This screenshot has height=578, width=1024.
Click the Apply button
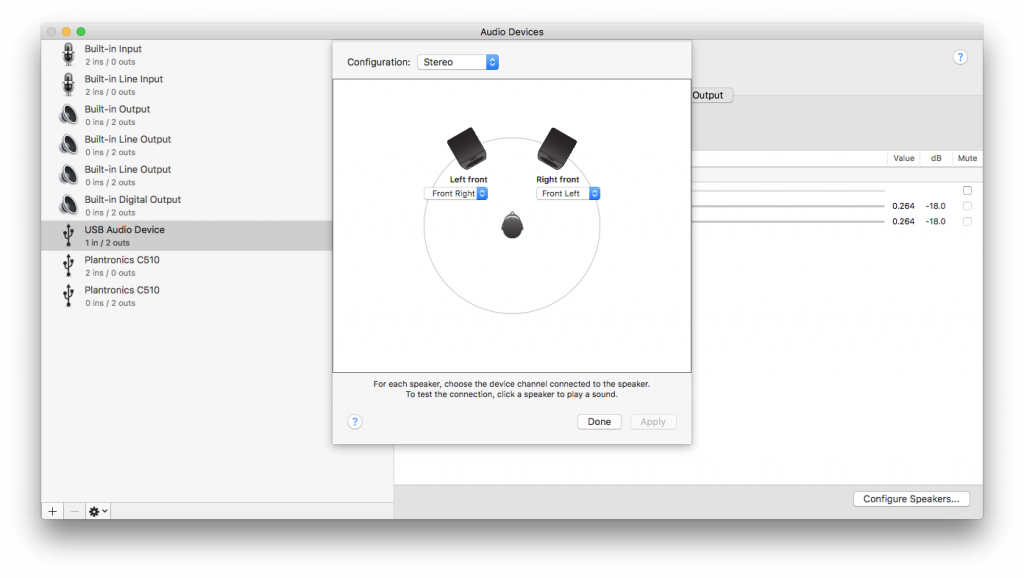pos(653,422)
